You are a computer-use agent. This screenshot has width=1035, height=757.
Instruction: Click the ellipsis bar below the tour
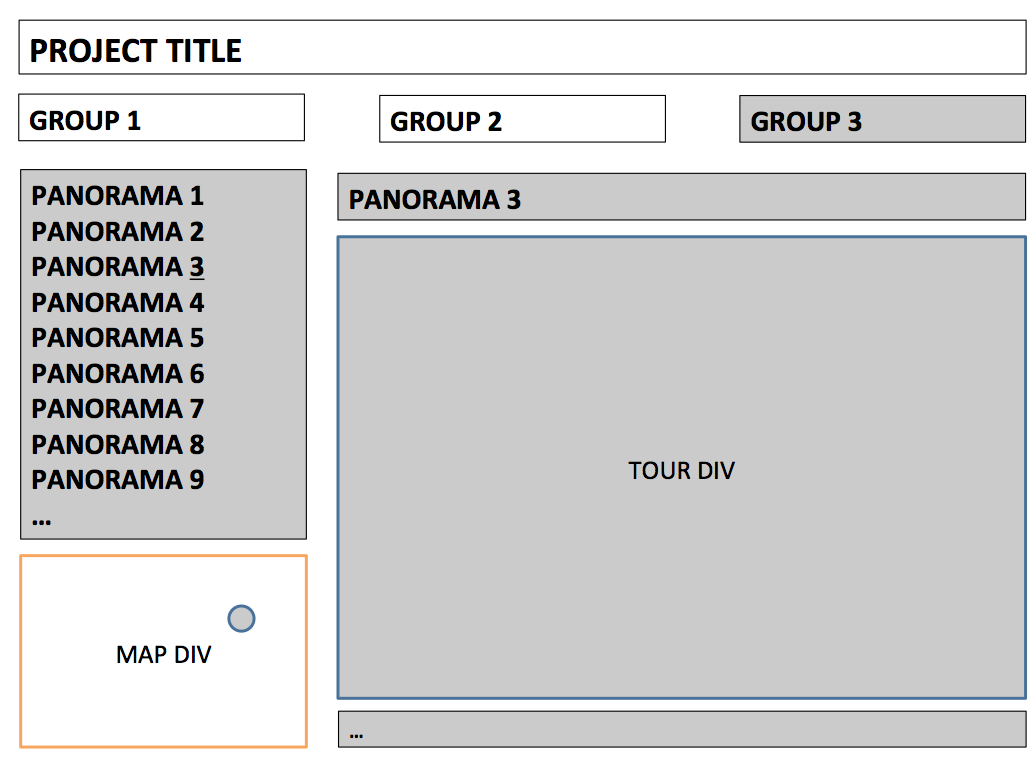pos(681,729)
